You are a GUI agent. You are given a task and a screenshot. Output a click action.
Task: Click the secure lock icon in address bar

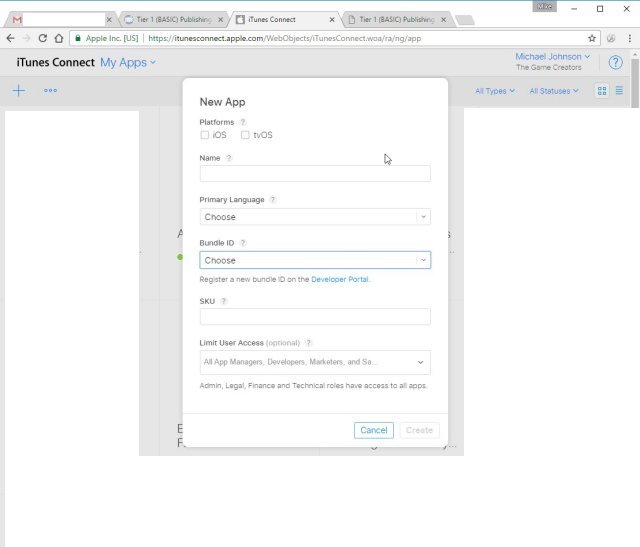tap(78, 38)
